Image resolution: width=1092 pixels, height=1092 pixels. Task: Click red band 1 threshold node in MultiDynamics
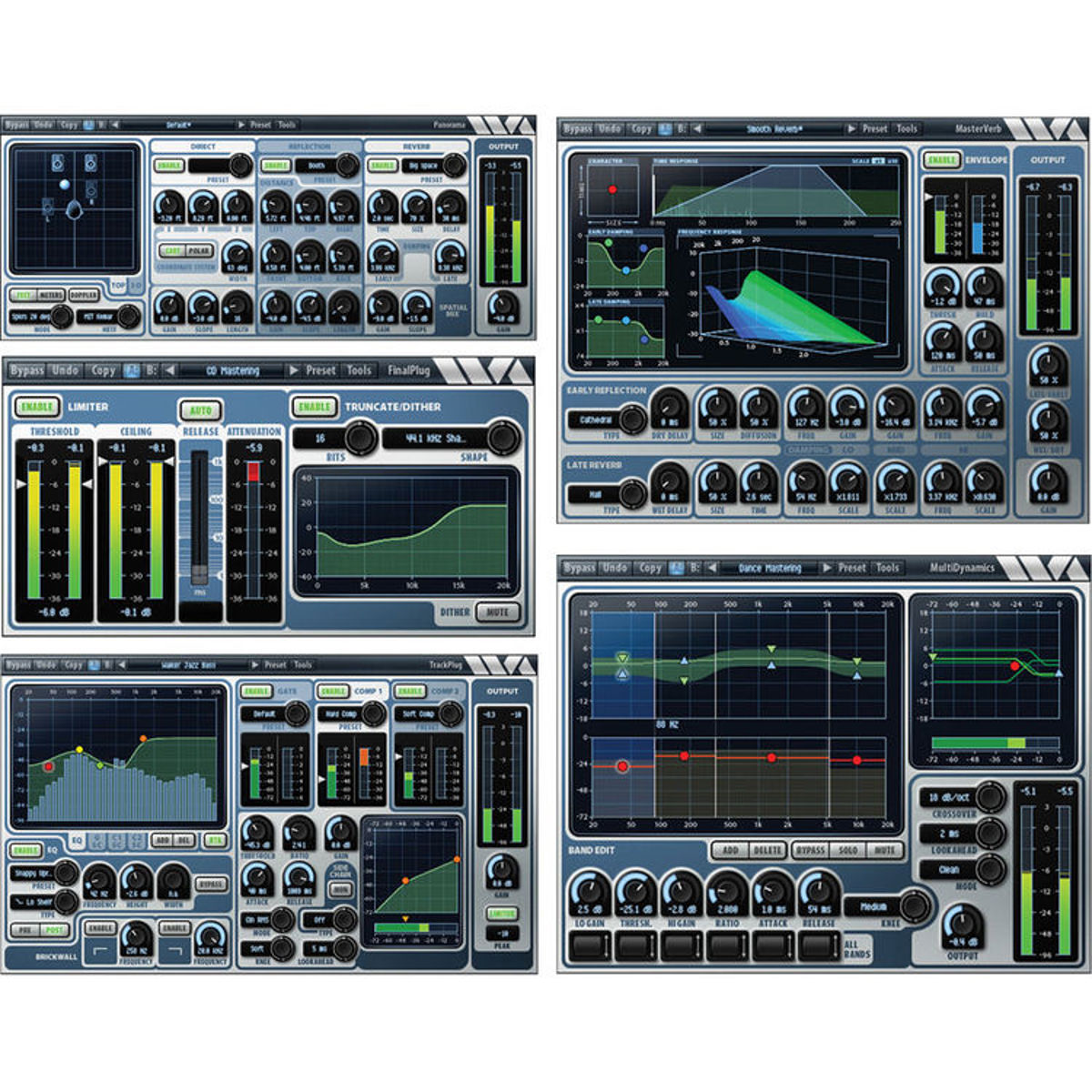[622, 767]
